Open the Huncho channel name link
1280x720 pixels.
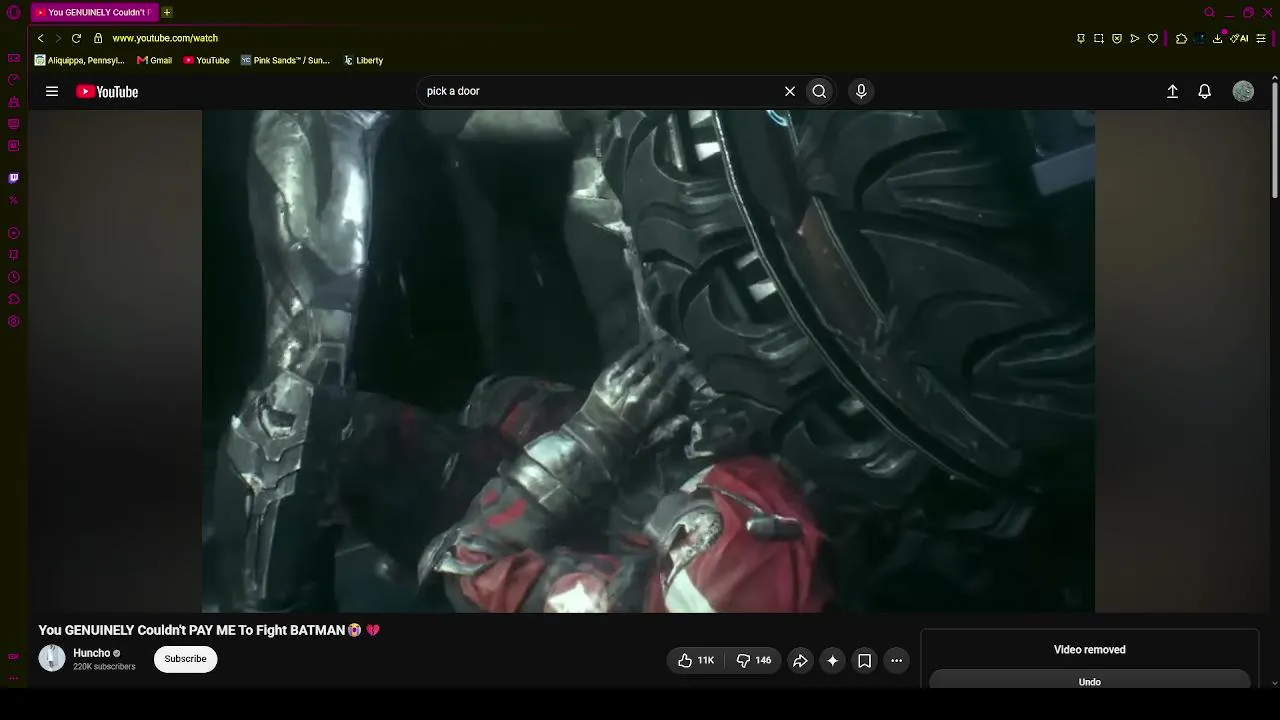click(x=92, y=653)
